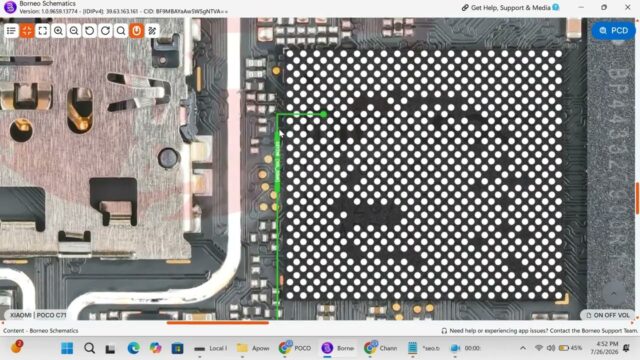Open the PCD search button
Image resolution: width=640 pixels, height=360 pixels.
pyautogui.click(x=613, y=31)
